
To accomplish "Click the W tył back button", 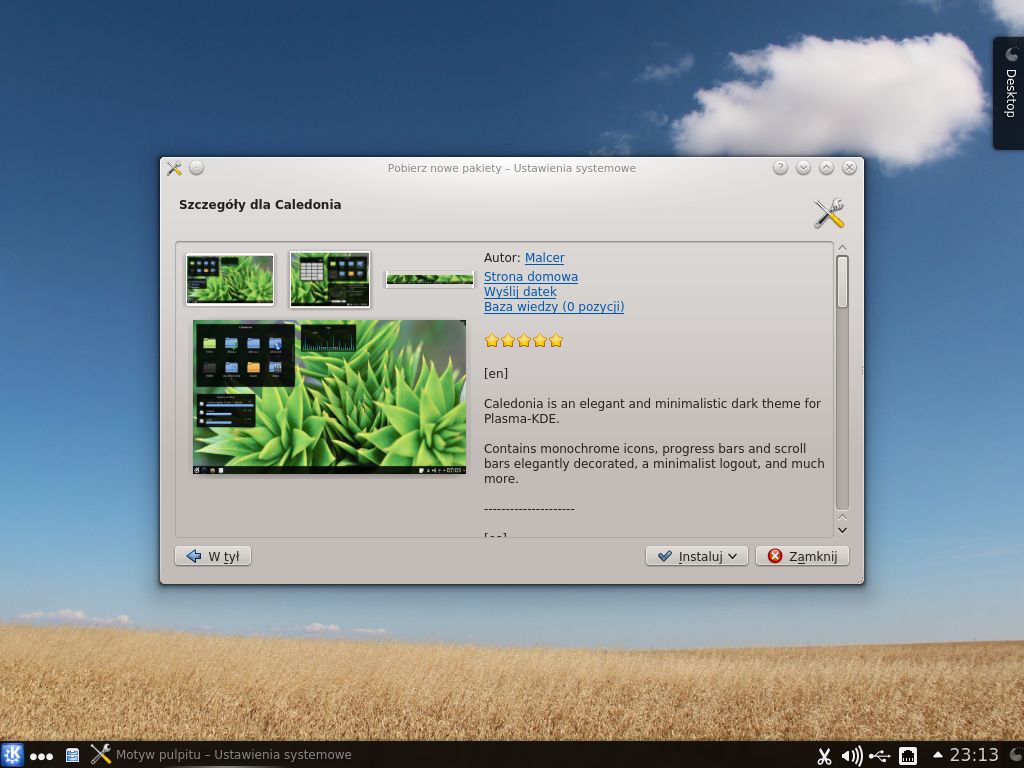I will click(x=213, y=556).
